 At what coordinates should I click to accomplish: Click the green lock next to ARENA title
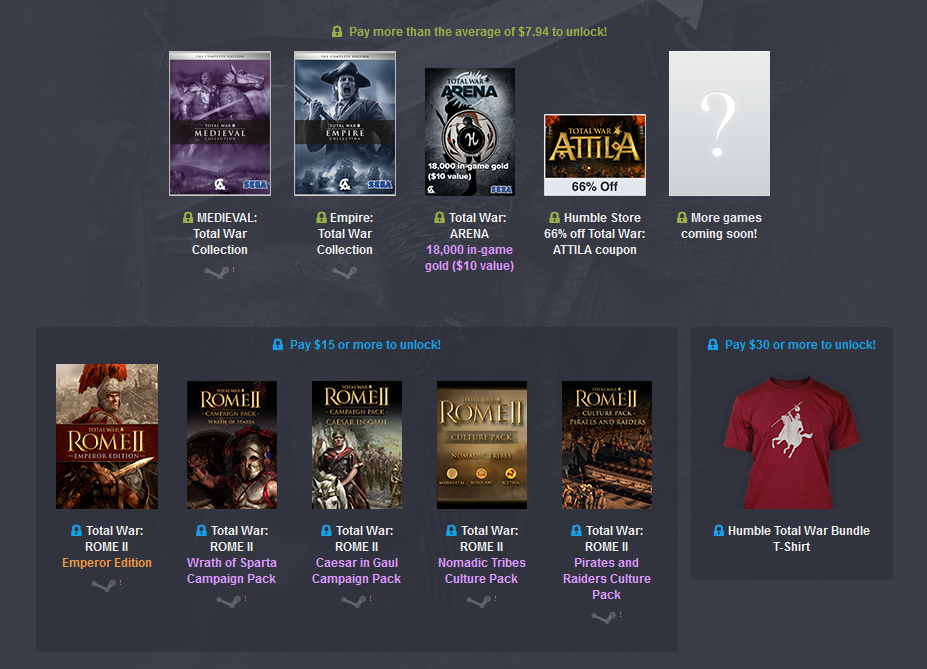point(439,217)
